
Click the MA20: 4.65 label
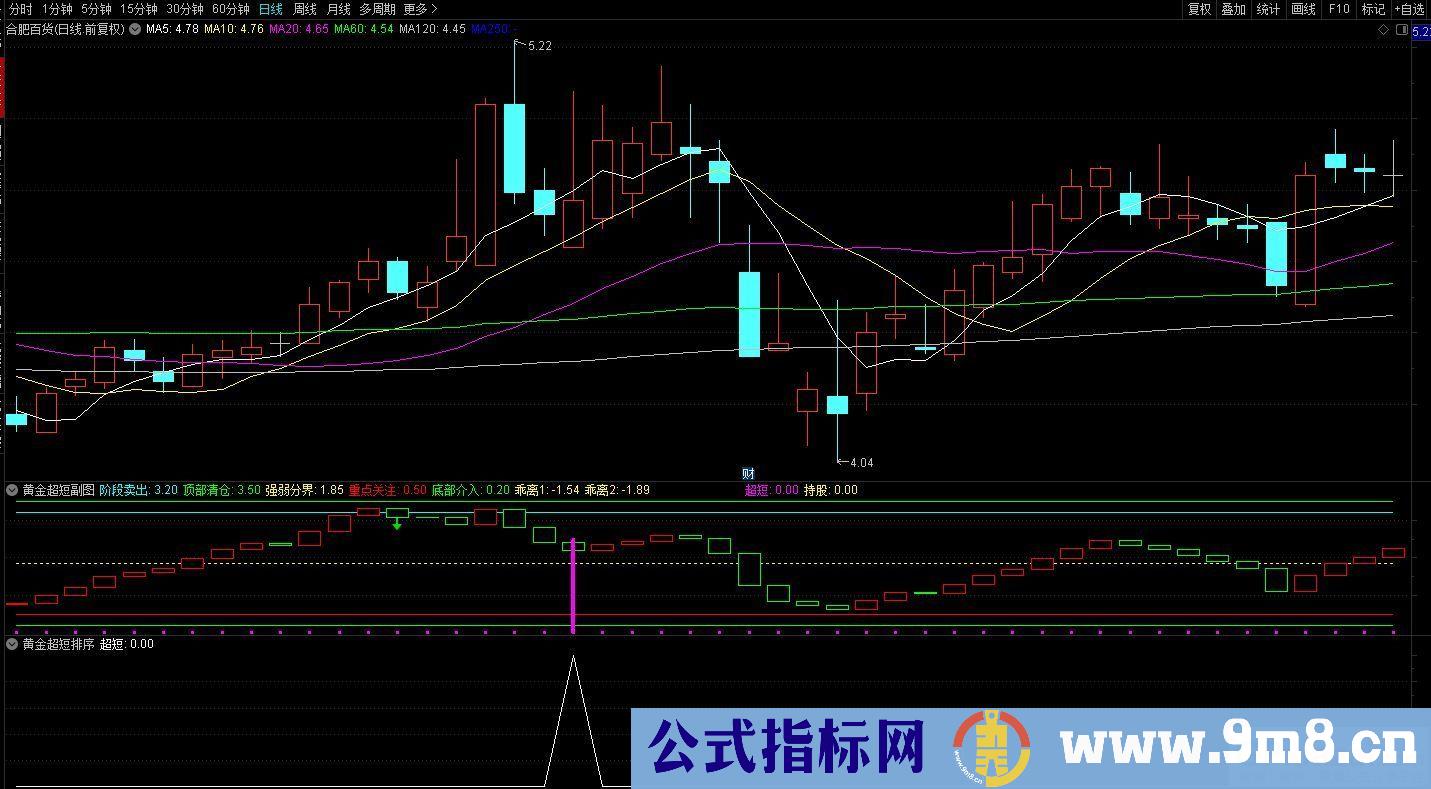coord(299,29)
